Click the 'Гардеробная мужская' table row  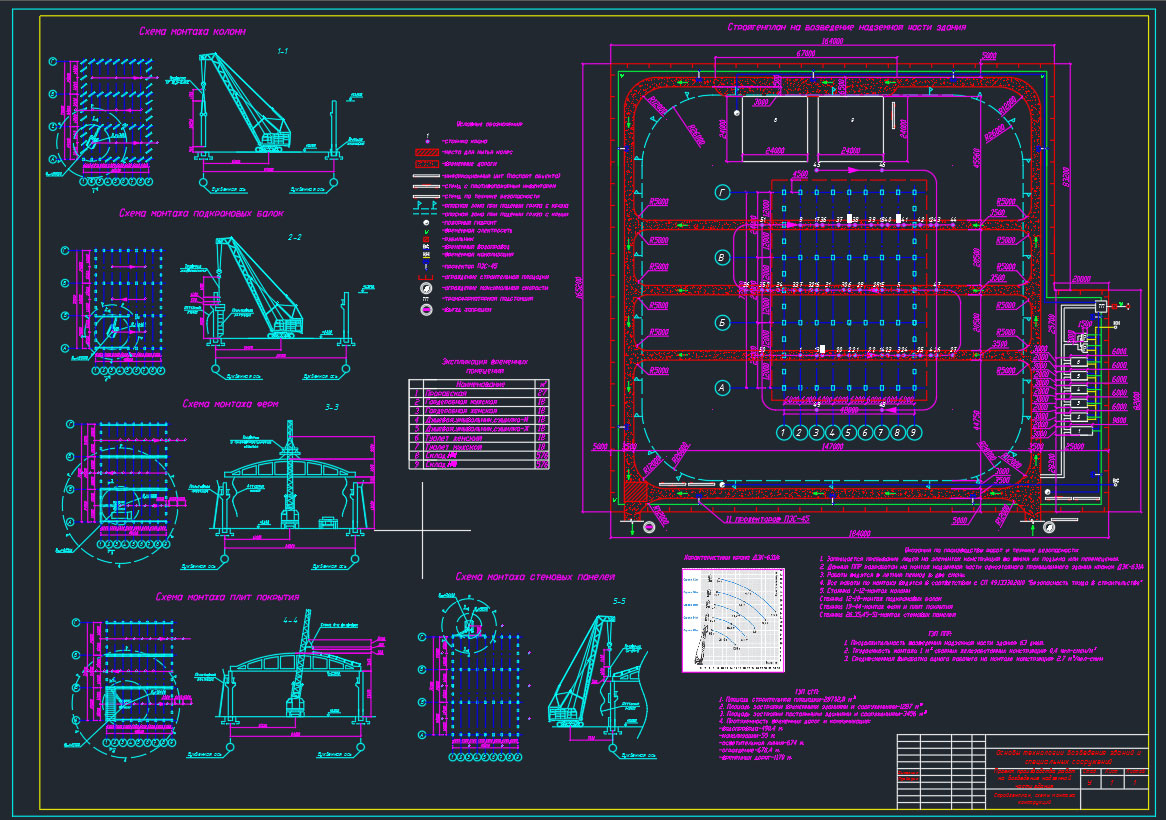pyautogui.click(x=479, y=402)
